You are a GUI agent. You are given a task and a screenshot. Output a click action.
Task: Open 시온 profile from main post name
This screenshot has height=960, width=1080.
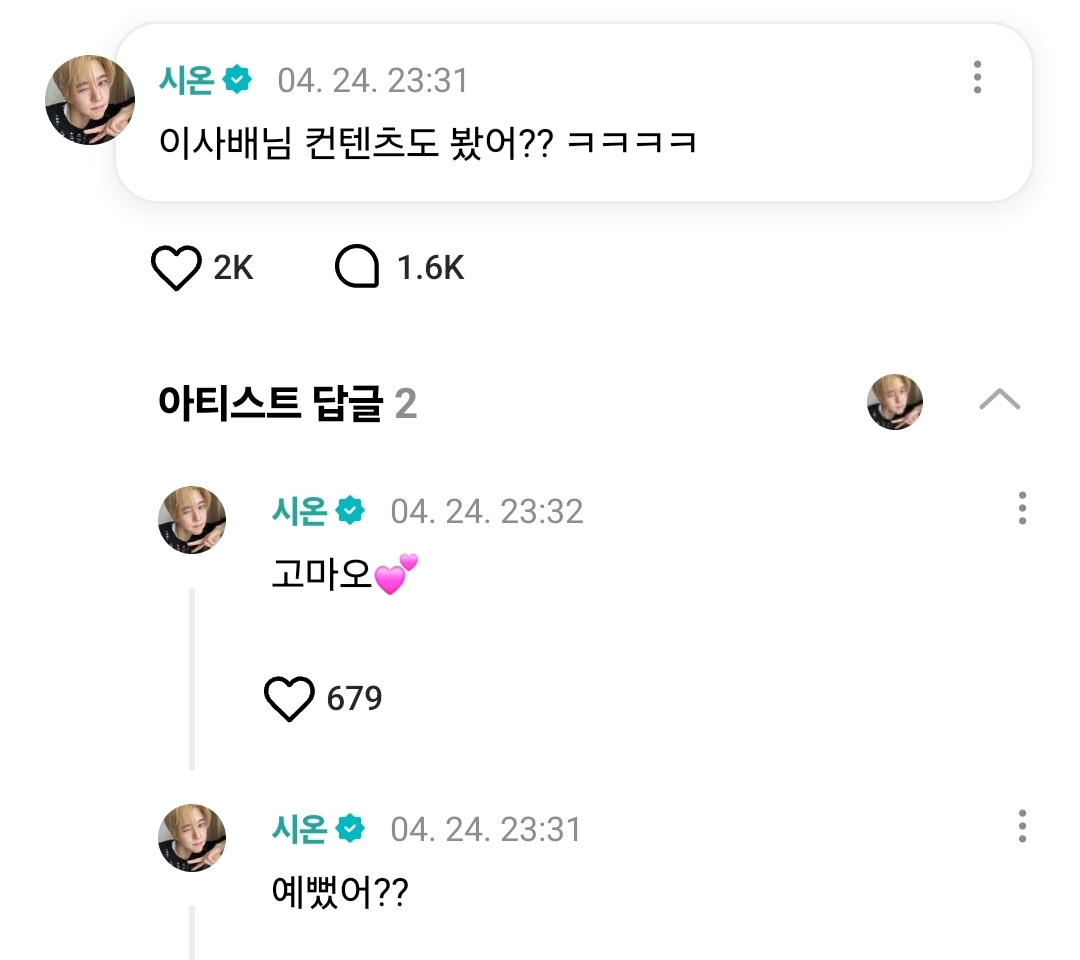(187, 80)
